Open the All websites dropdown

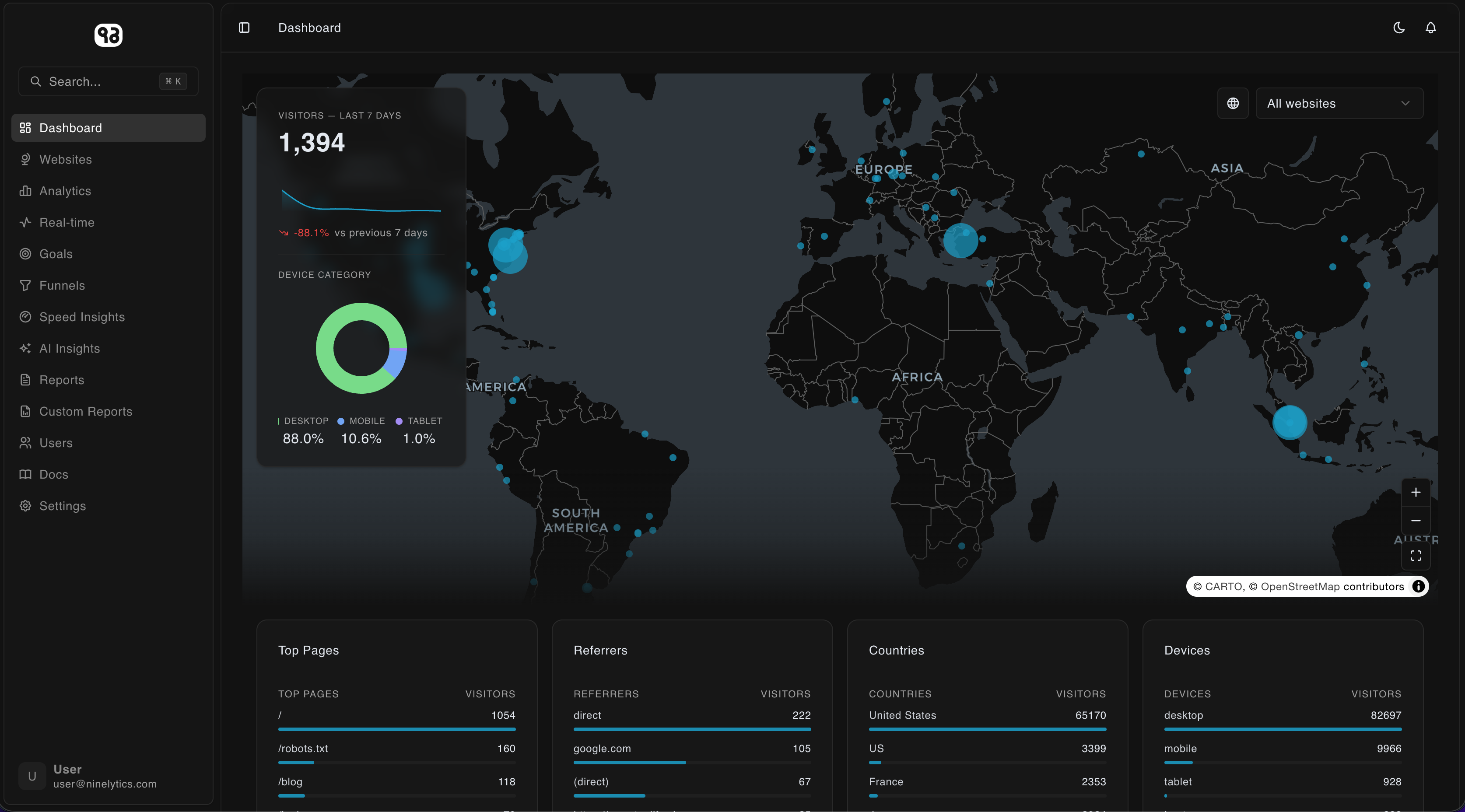1339,103
